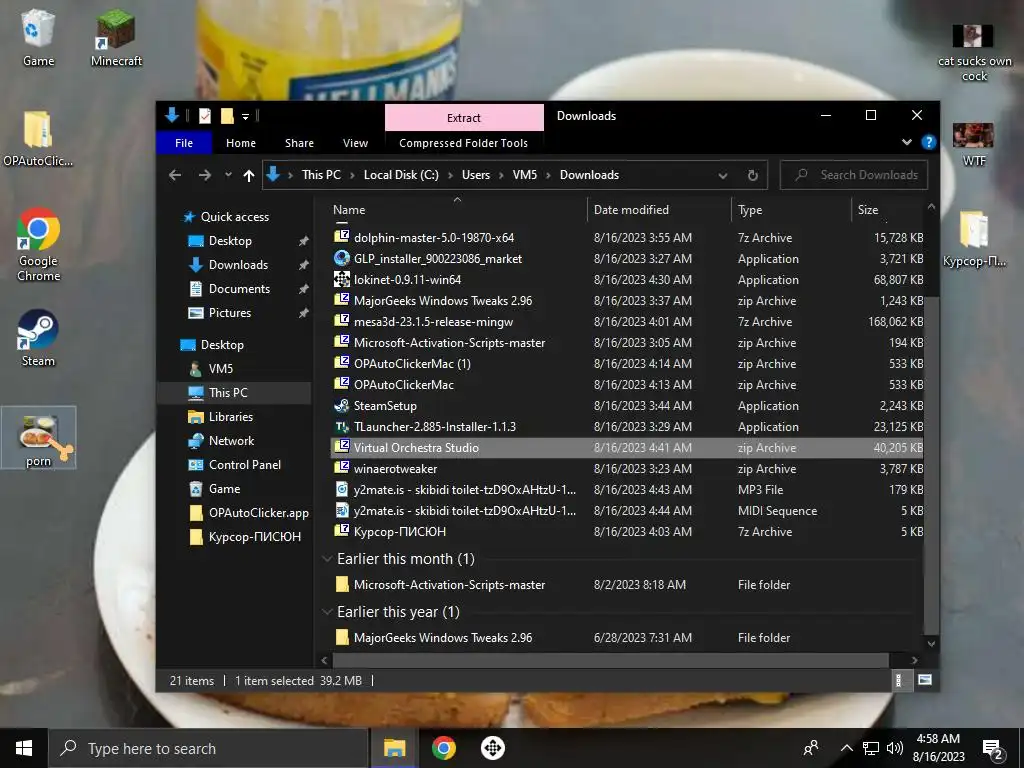Open Customize Quick Access Toolbar dropdown
The height and width of the screenshot is (768, 1024).
246,117
